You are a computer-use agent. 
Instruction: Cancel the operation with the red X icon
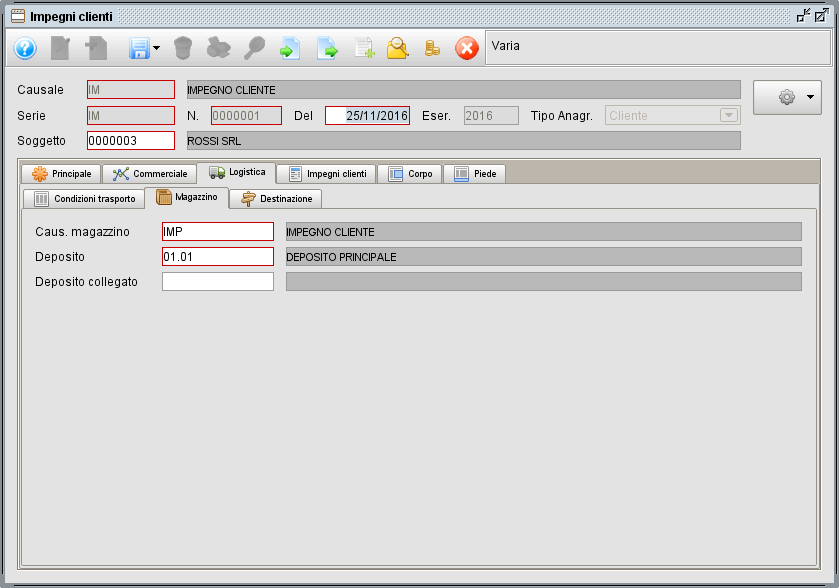(x=467, y=47)
